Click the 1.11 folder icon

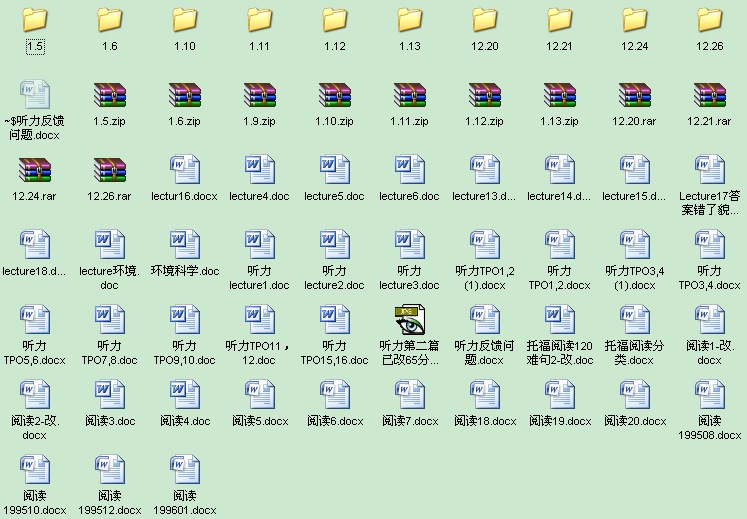click(x=260, y=20)
